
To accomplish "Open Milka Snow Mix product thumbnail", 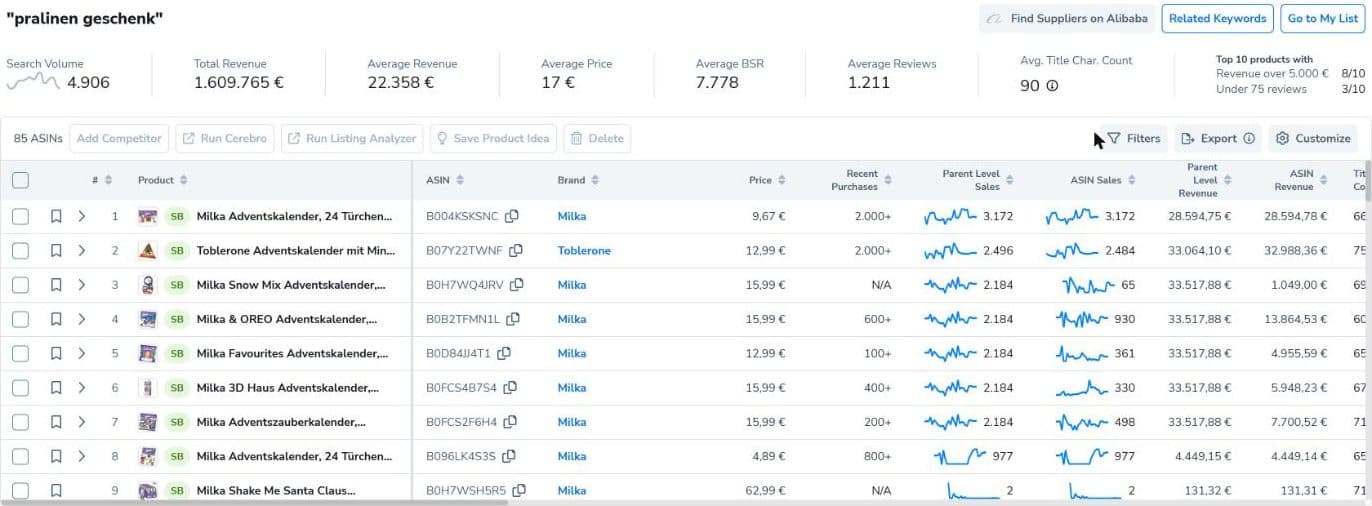I will 148,285.
